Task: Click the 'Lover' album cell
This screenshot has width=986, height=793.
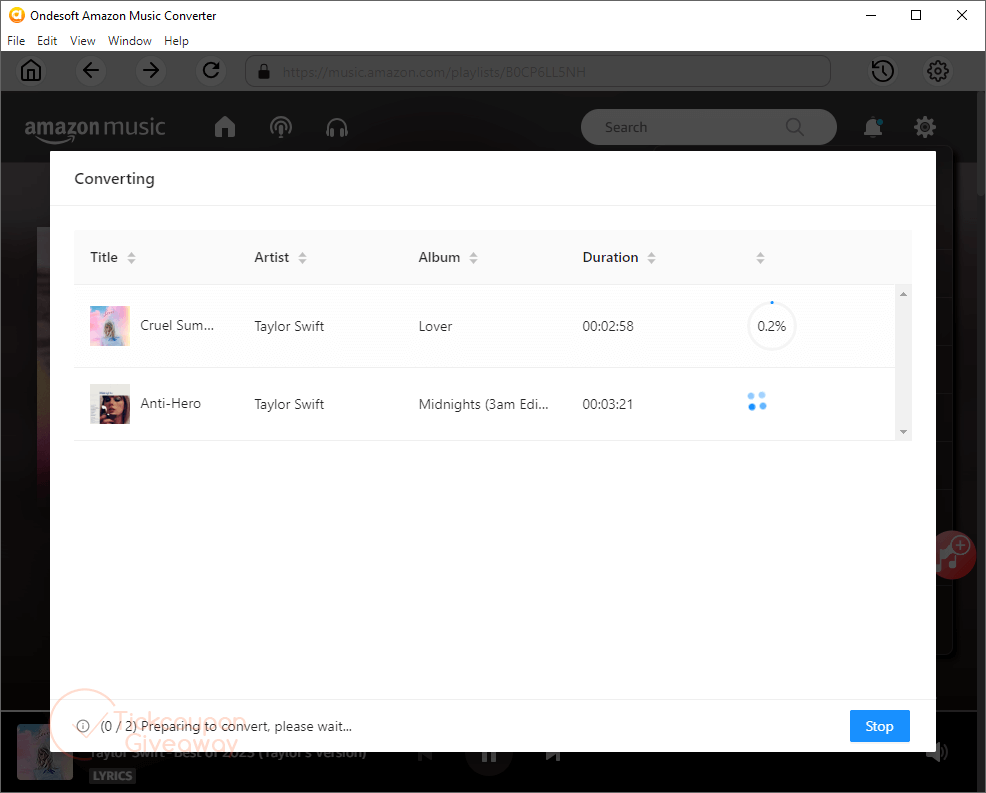Action: tap(435, 326)
